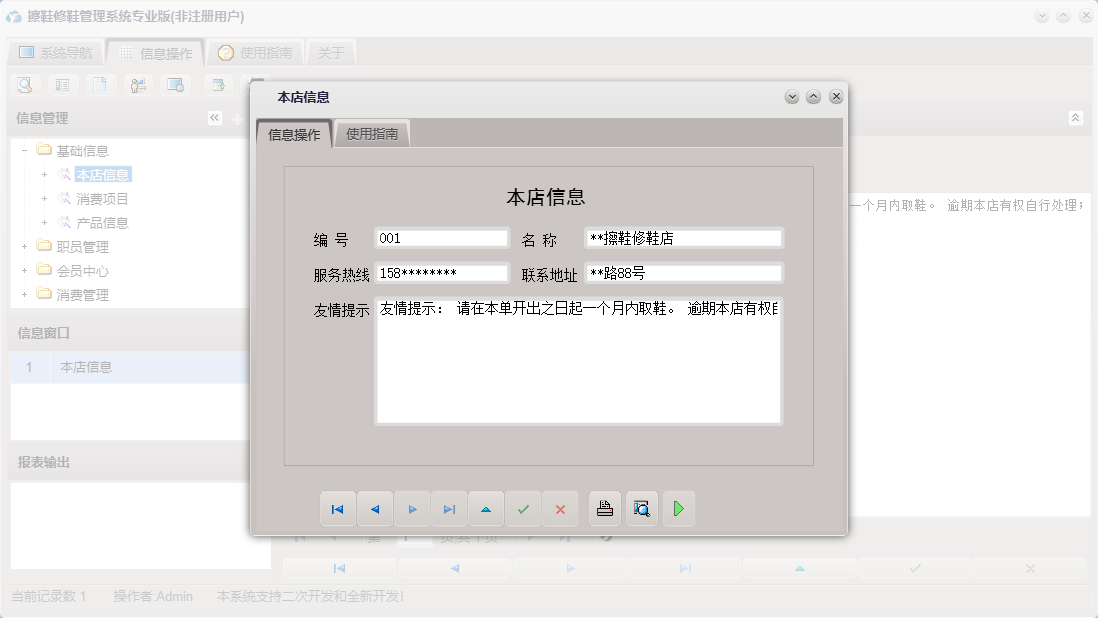Screen dimensions: 1098x618
Task: Jump to the last record
Action: (449, 509)
